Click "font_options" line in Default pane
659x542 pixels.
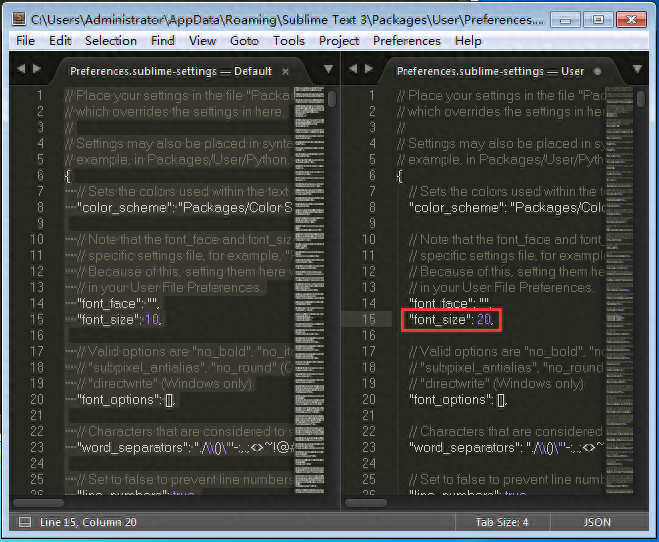tap(126, 400)
